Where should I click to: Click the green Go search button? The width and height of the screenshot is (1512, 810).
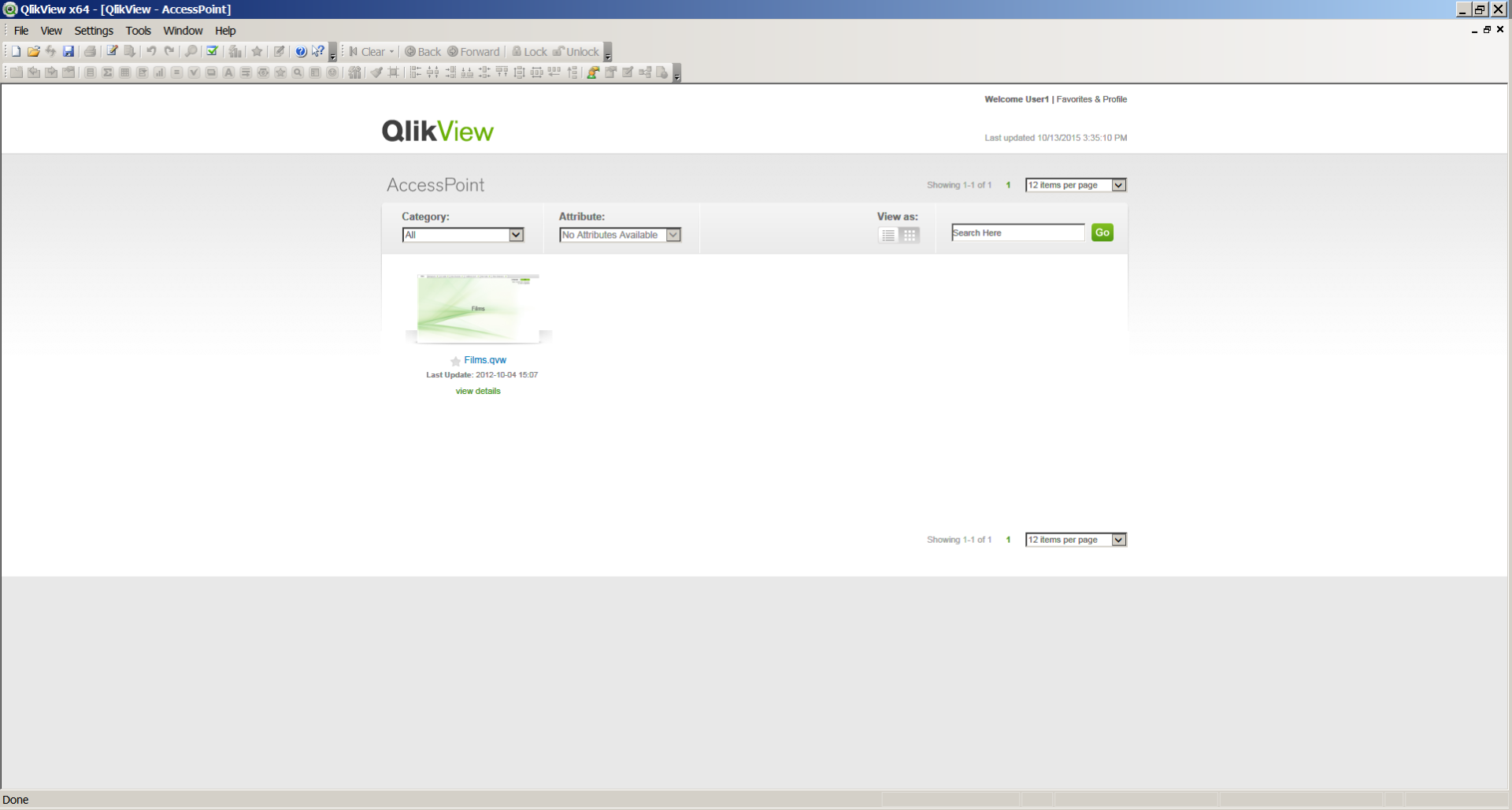[1102, 232]
